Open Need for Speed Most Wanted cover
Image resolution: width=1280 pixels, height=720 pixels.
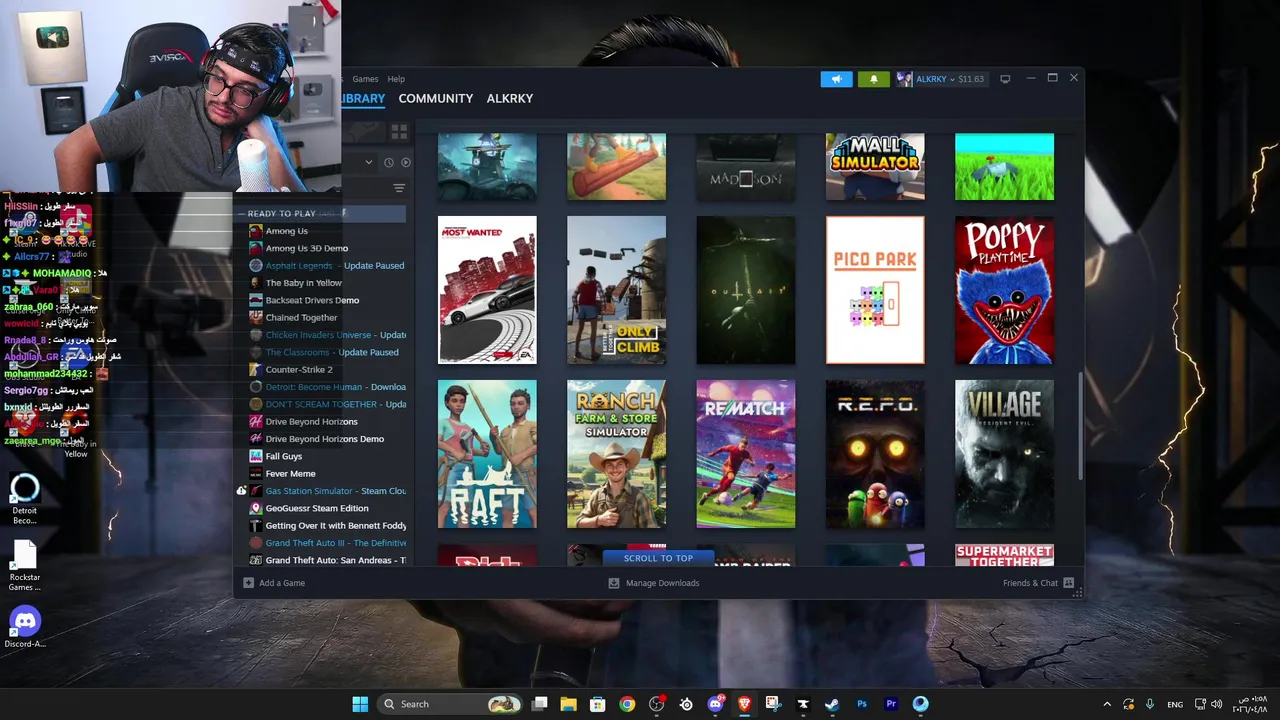pyautogui.click(x=487, y=290)
